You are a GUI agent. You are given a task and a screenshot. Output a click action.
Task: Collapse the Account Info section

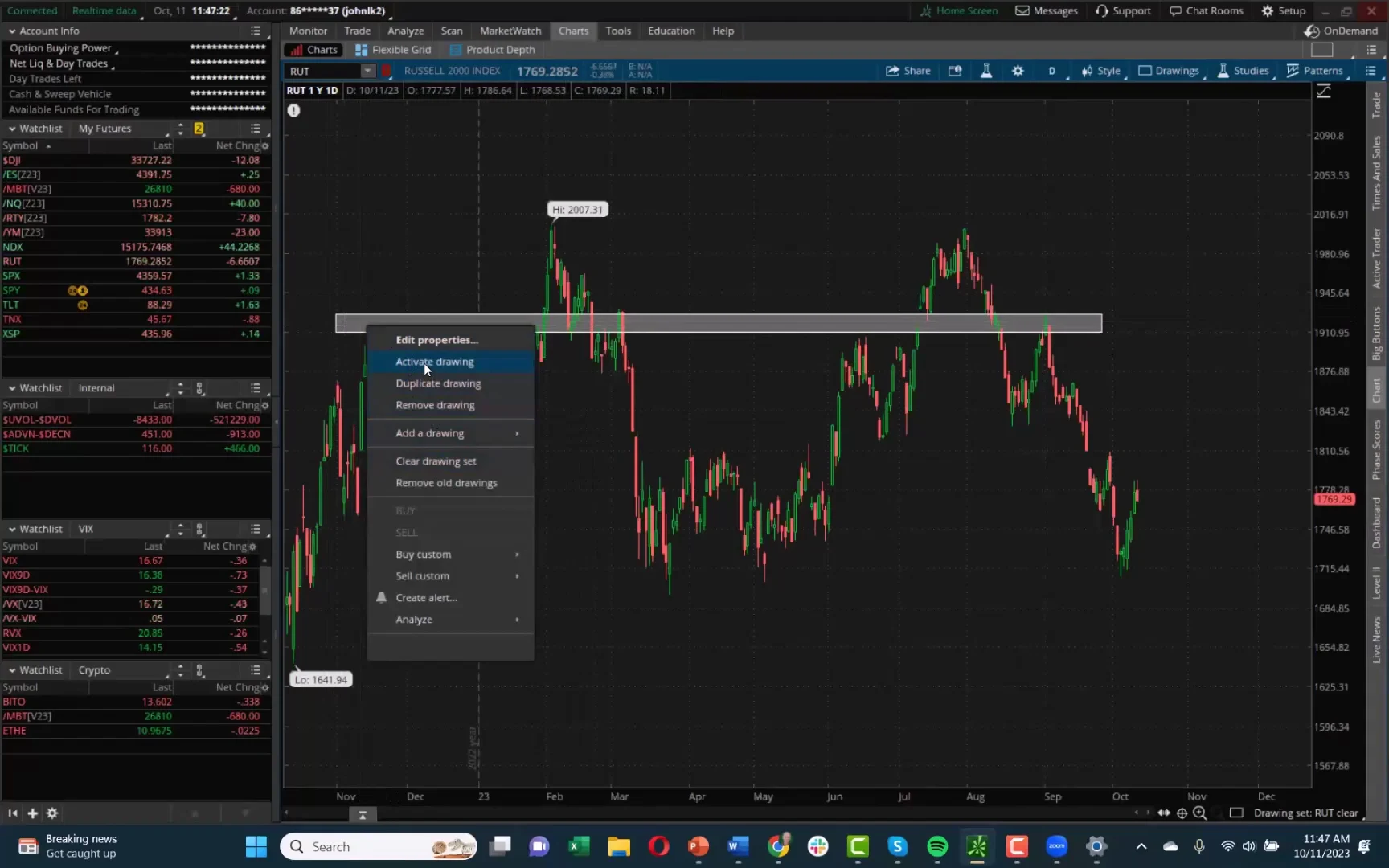[x=12, y=31]
